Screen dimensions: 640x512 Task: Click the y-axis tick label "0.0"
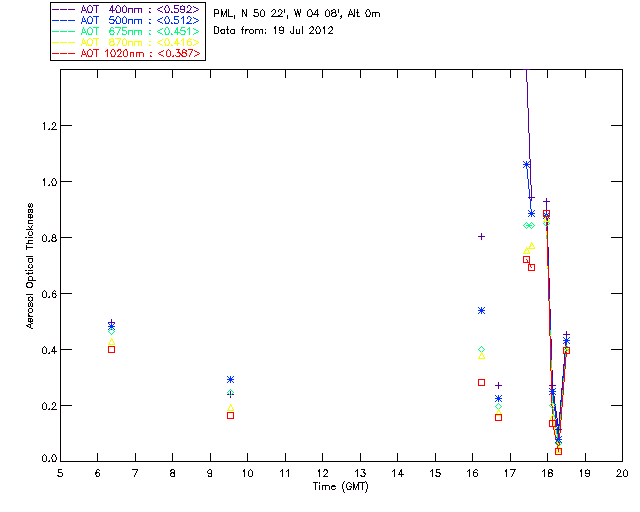coord(49,459)
